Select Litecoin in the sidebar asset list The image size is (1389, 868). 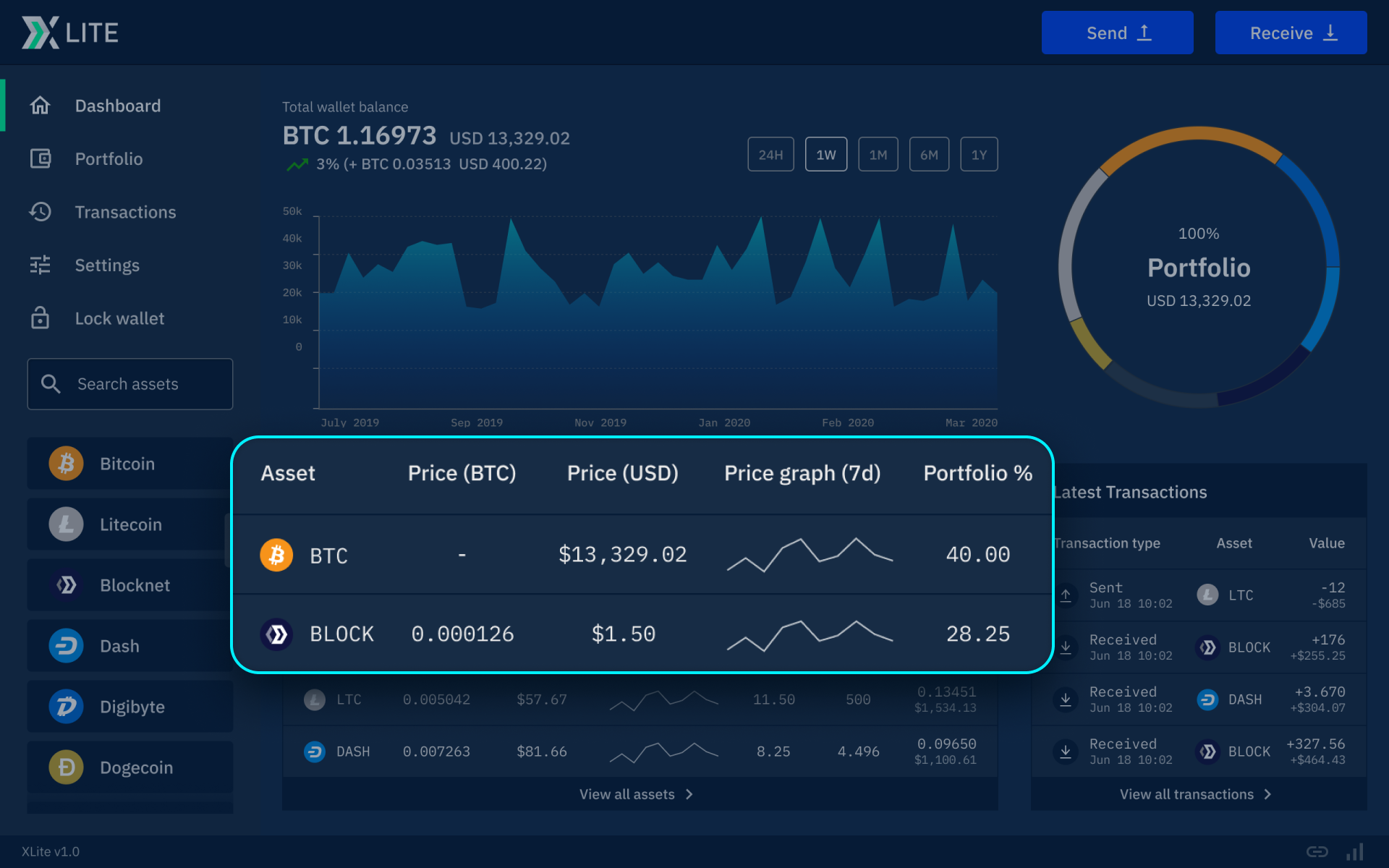[130, 524]
